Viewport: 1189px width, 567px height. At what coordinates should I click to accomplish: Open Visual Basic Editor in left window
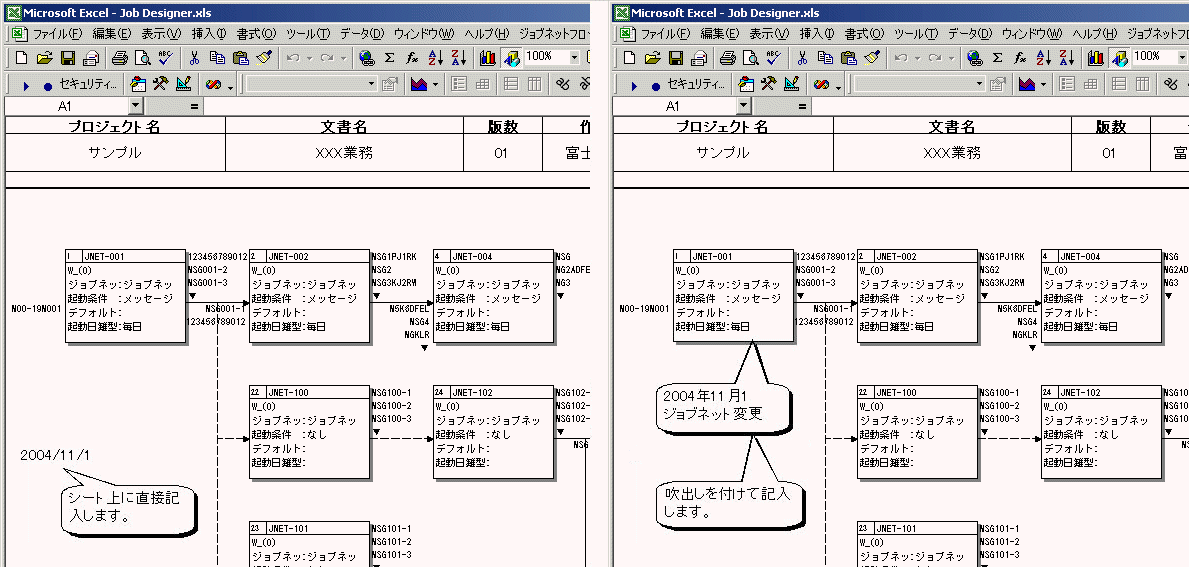coord(138,84)
